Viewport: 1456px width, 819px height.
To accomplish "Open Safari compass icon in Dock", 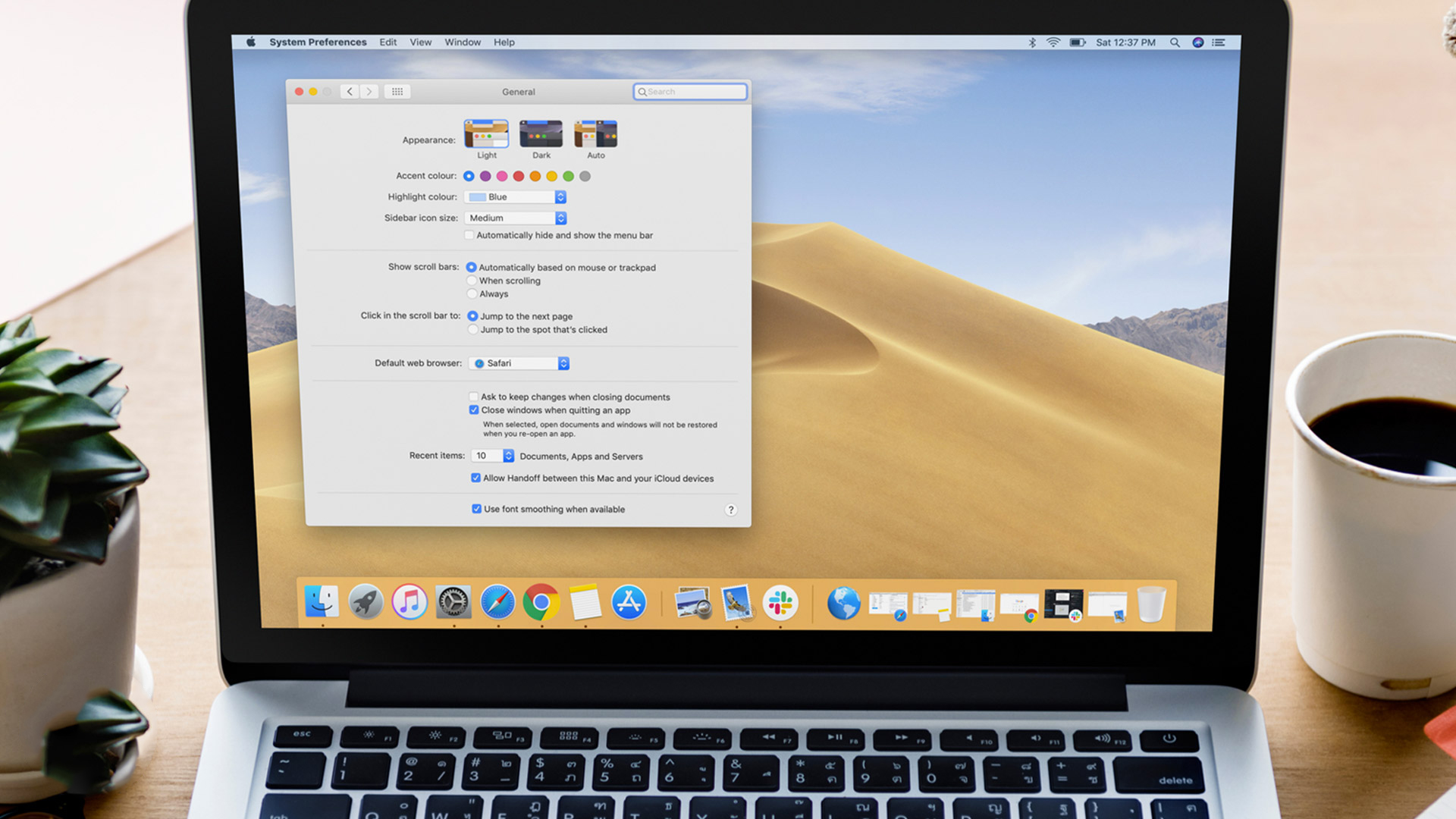I will 497,603.
